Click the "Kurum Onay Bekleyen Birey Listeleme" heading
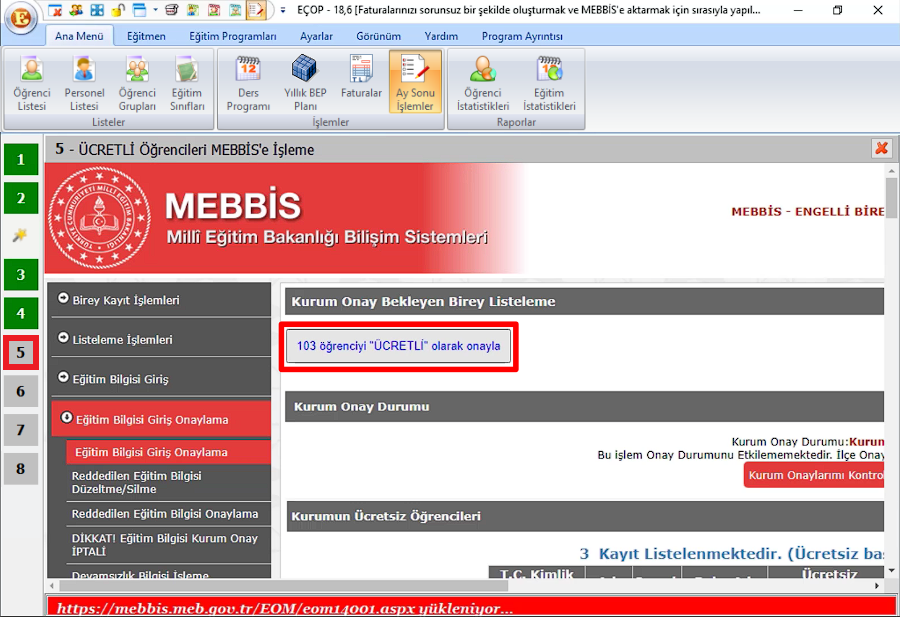The image size is (900, 617). 423,301
